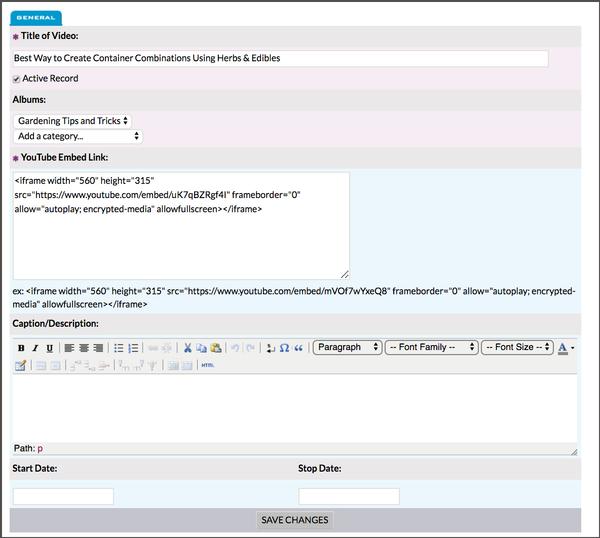This screenshot has height=538, width=600.
Task: Align text left in the editor
Action: pyautogui.click(x=70, y=348)
